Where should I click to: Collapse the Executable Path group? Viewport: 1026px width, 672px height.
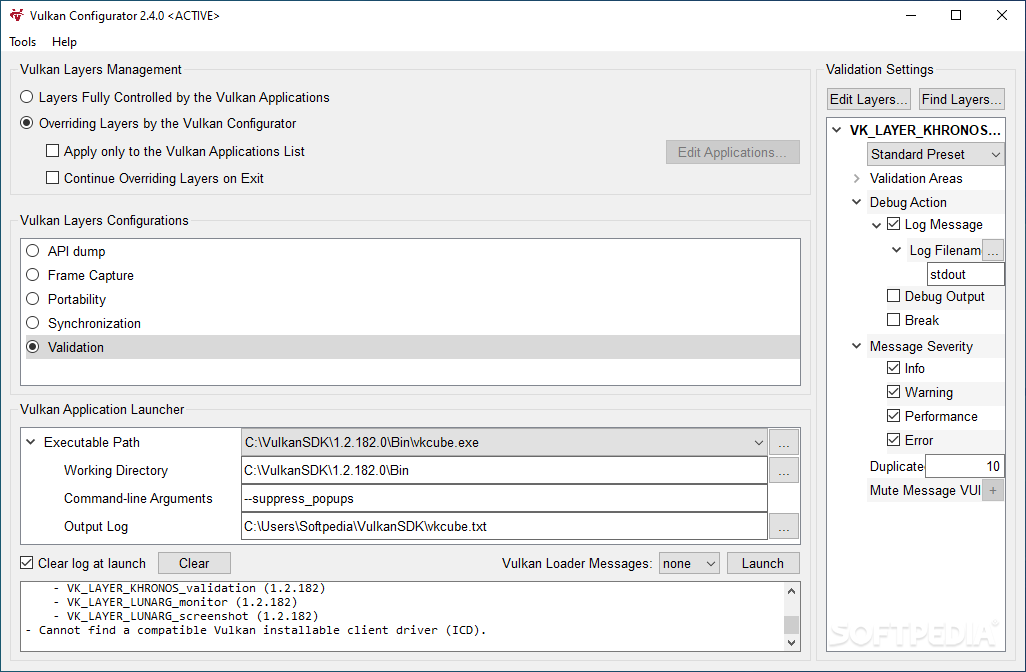31,442
